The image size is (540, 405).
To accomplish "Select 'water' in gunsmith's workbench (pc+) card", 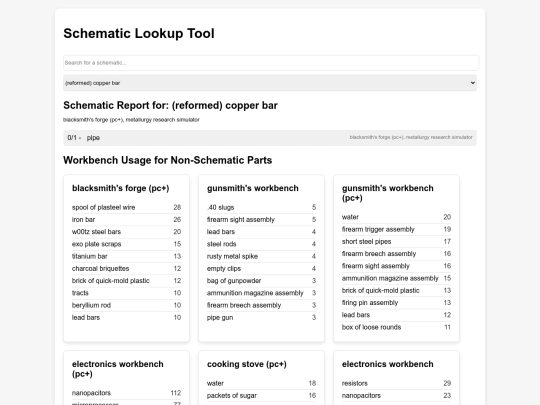I will (396, 217).
